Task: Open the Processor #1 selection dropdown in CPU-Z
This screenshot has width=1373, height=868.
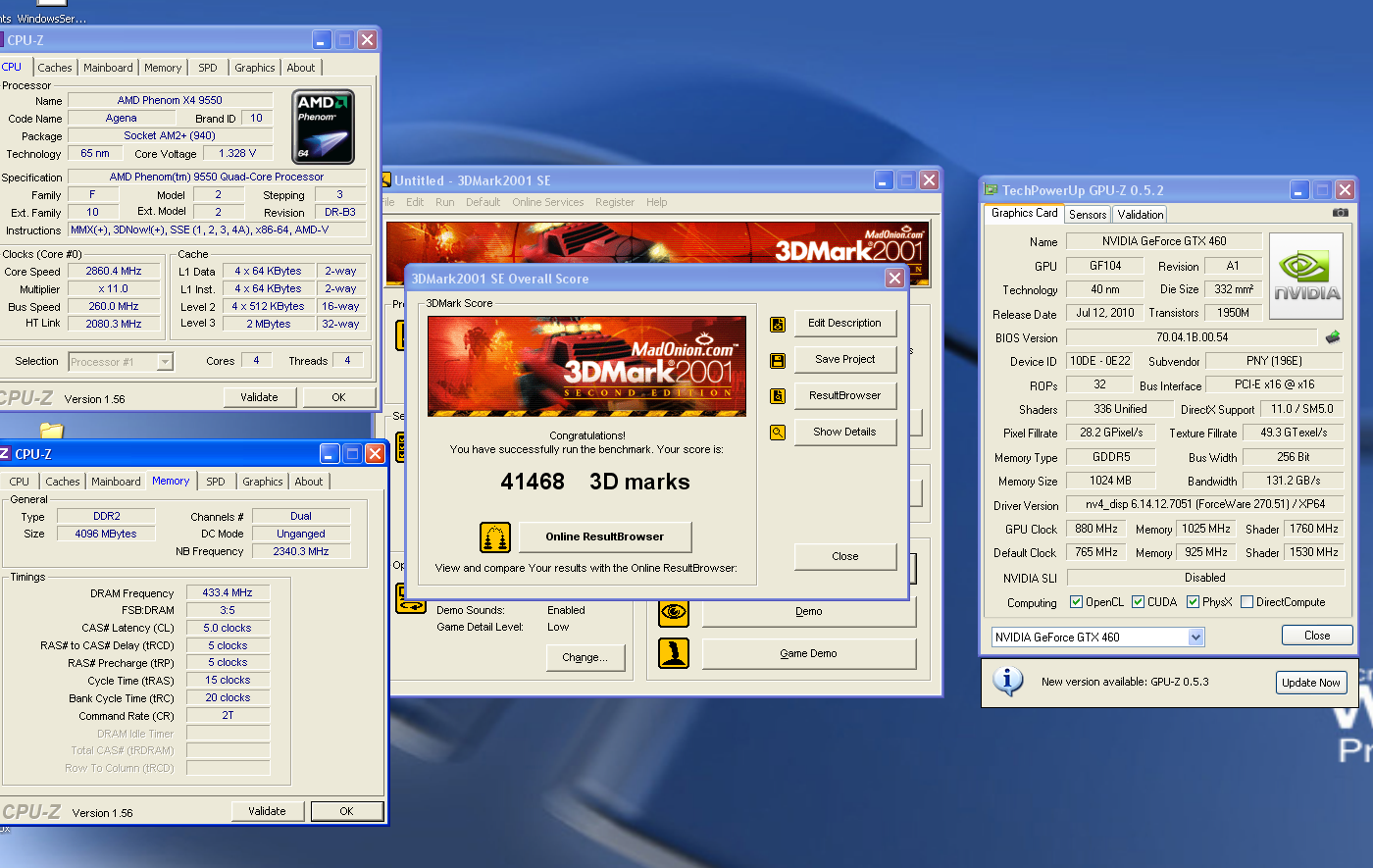Action: [x=165, y=362]
